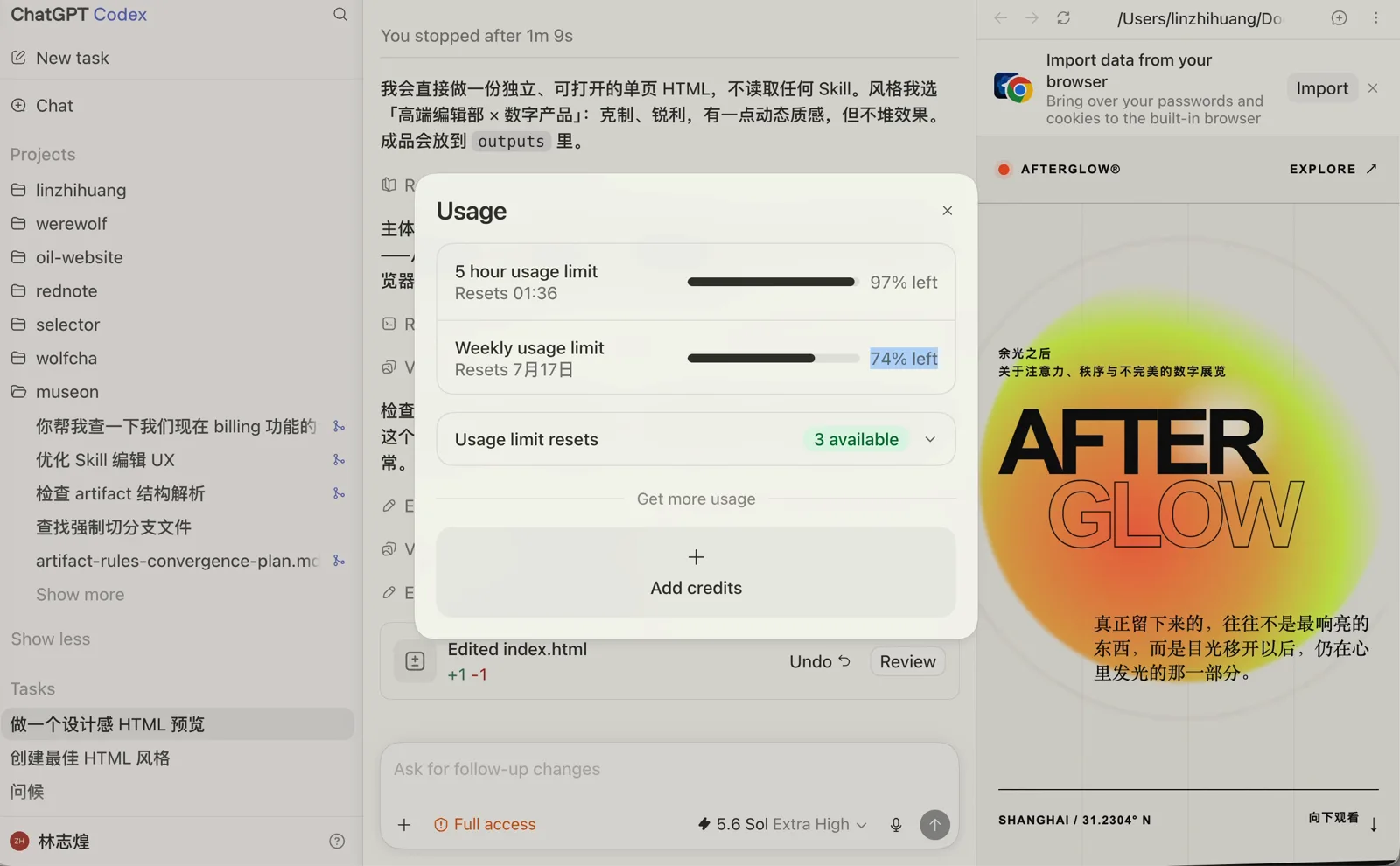This screenshot has height=866, width=1400.
Task: Click the Full access permission selector
Action: click(485, 825)
